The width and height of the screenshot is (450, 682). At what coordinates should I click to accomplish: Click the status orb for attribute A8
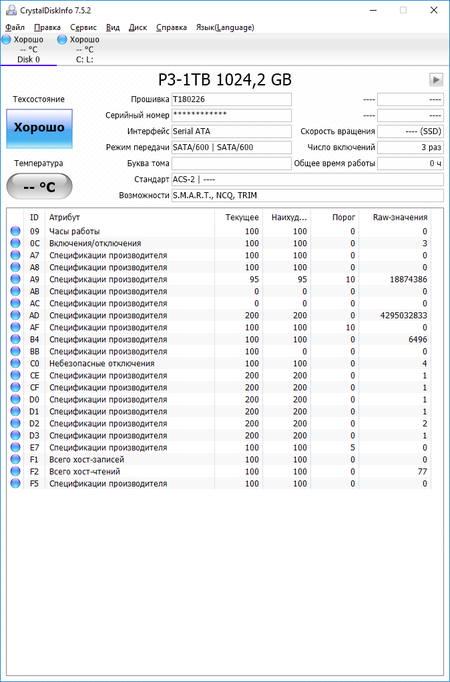pyautogui.click(x=15, y=267)
